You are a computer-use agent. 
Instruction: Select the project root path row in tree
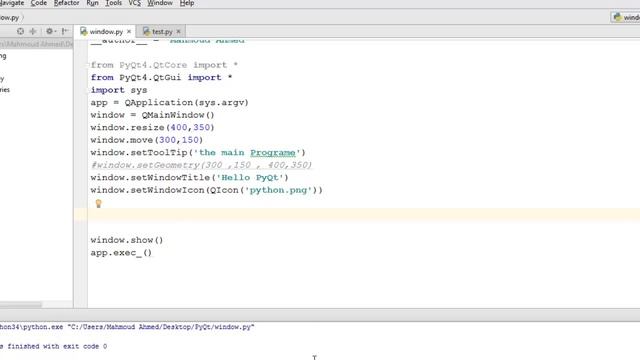[x=36, y=44]
